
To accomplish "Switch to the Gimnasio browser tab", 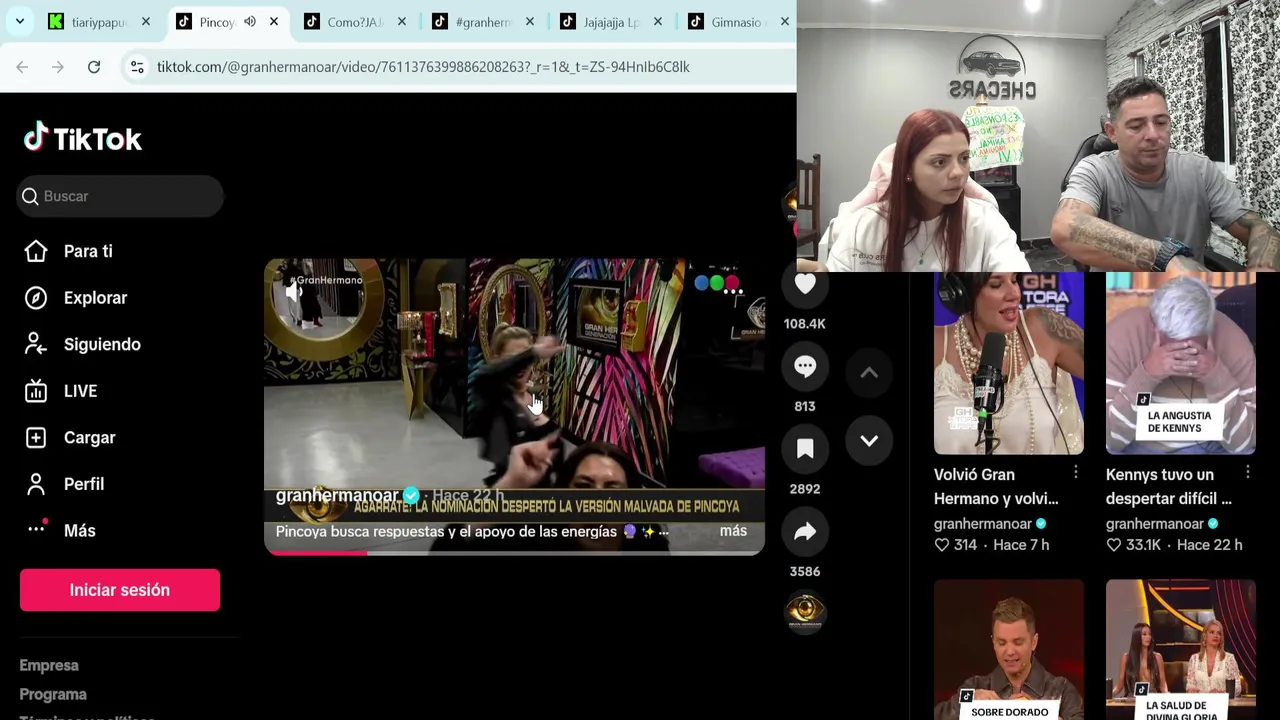I will (728, 22).
